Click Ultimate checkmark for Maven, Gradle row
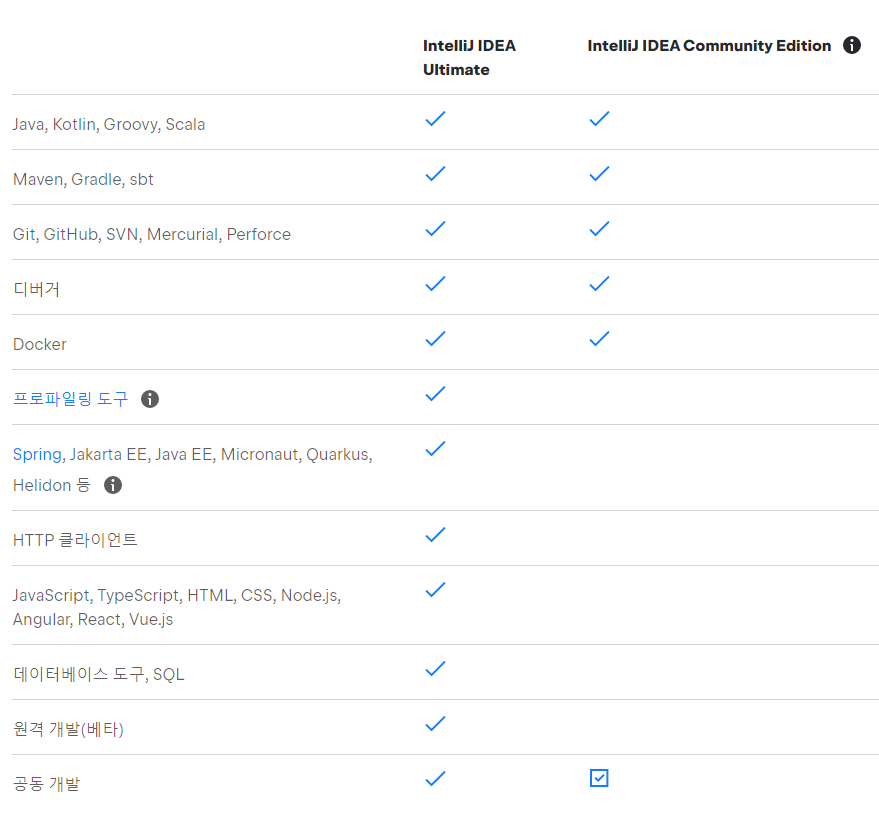Image resolution: width=879 pixels, height=819 pixels. [x=436, y=174]
